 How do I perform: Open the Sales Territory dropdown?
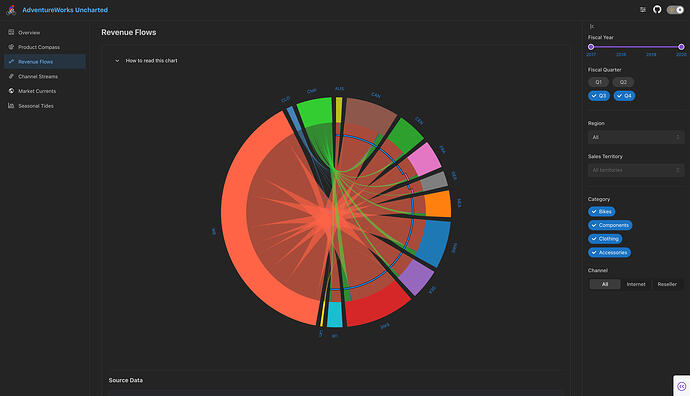[635, 170]
